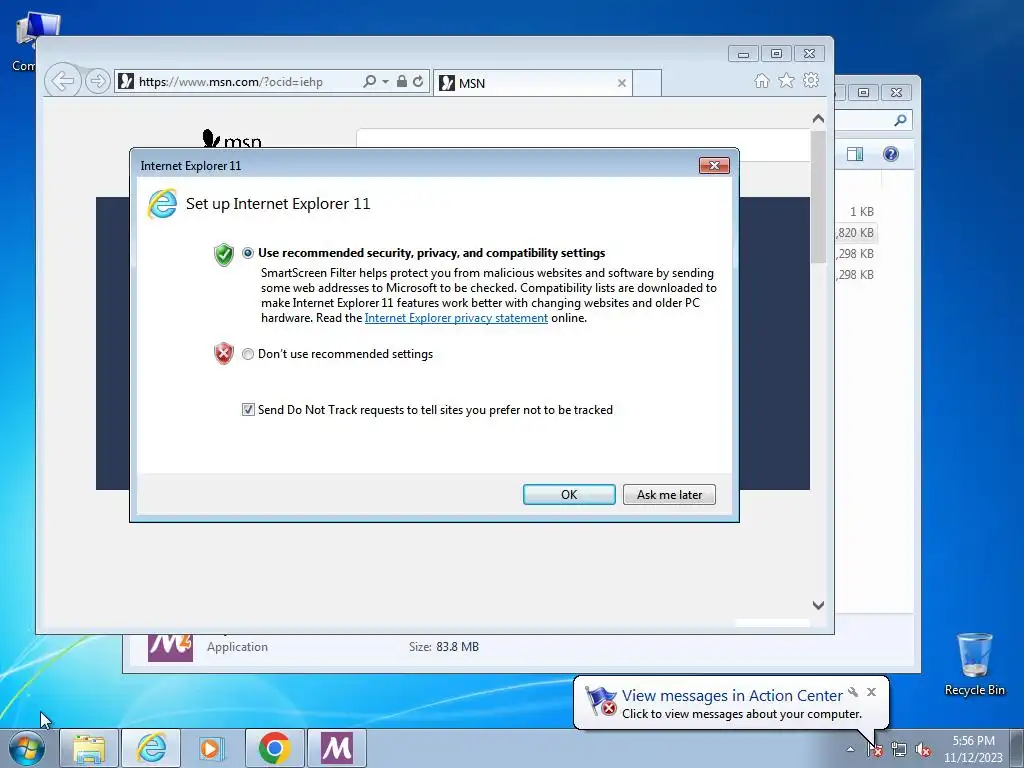Close the MSN tab
Screen dimensions: 1024x768
(622, 83)
